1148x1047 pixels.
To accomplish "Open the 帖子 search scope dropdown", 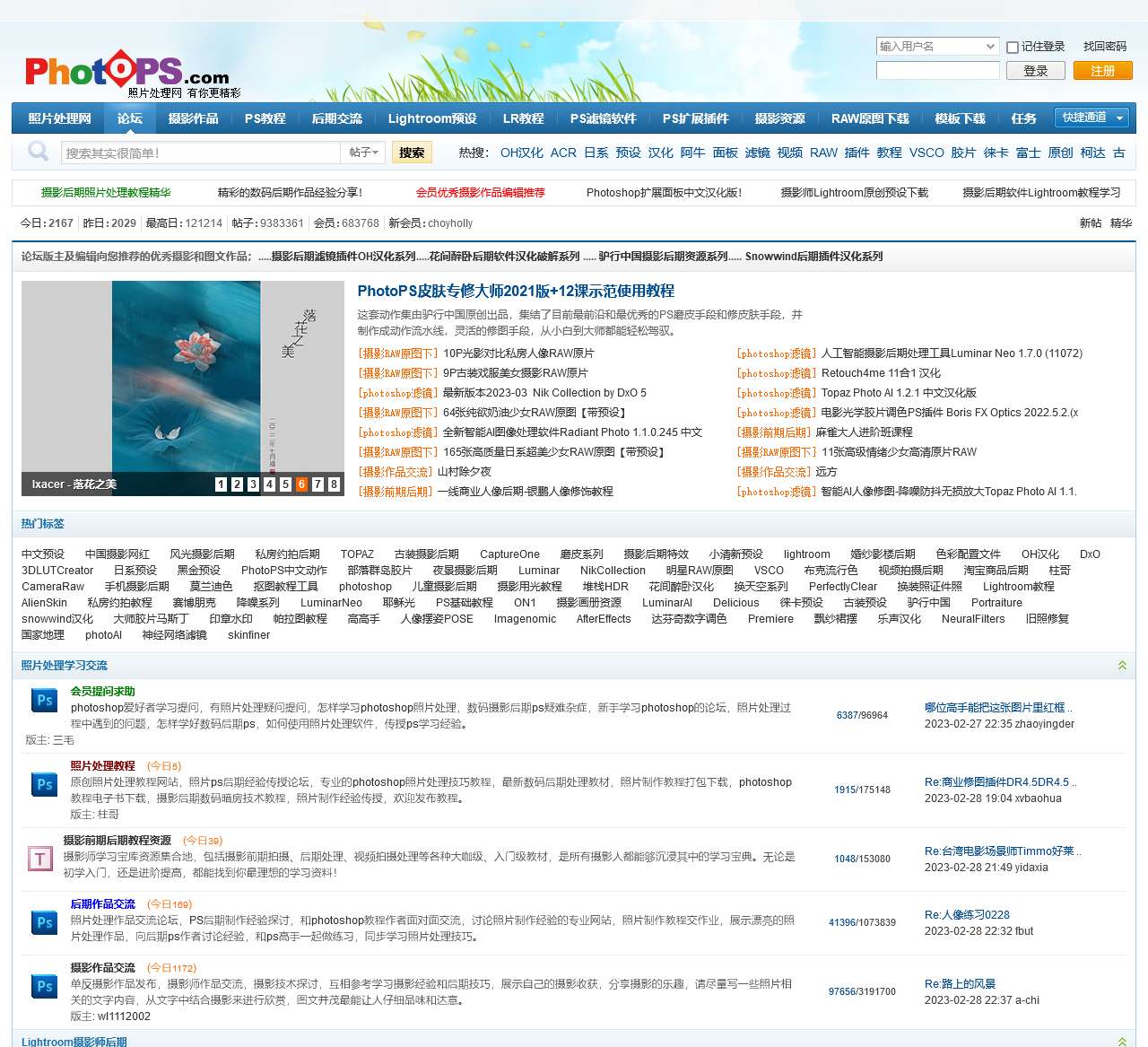I will click(363, 153).
